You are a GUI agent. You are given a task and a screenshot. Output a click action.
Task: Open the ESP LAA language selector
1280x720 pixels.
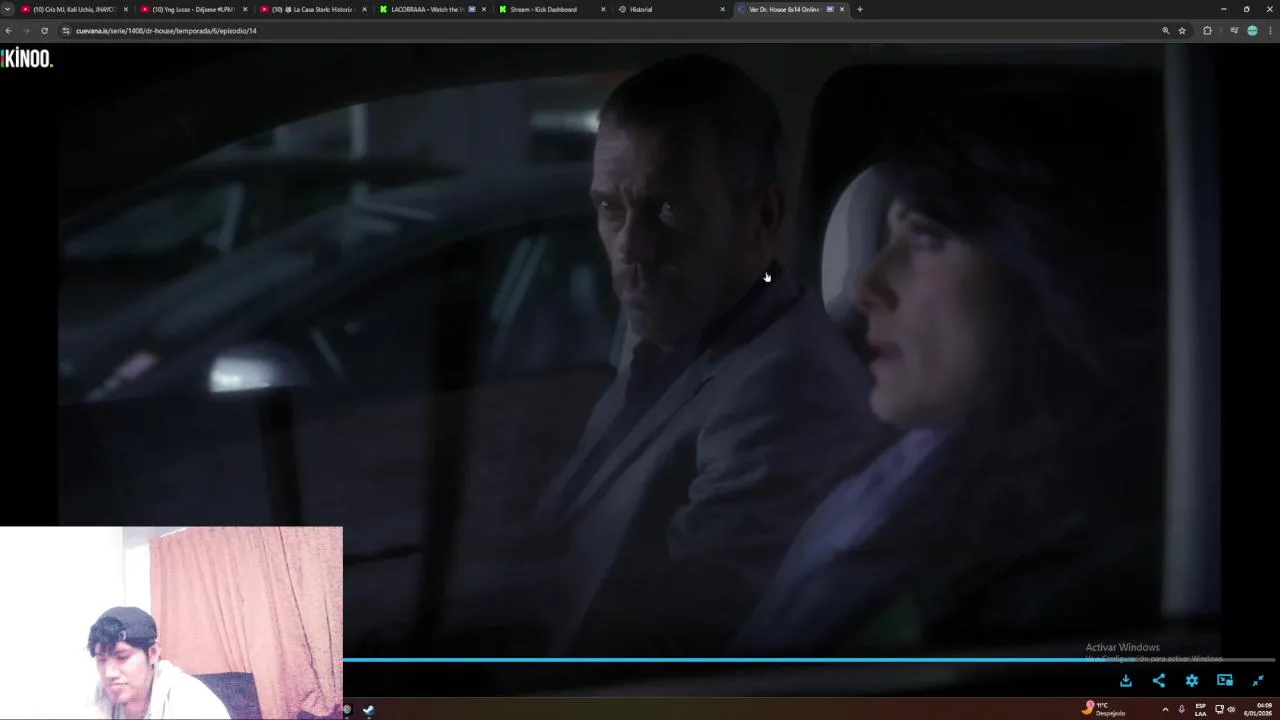[1201, 709]
